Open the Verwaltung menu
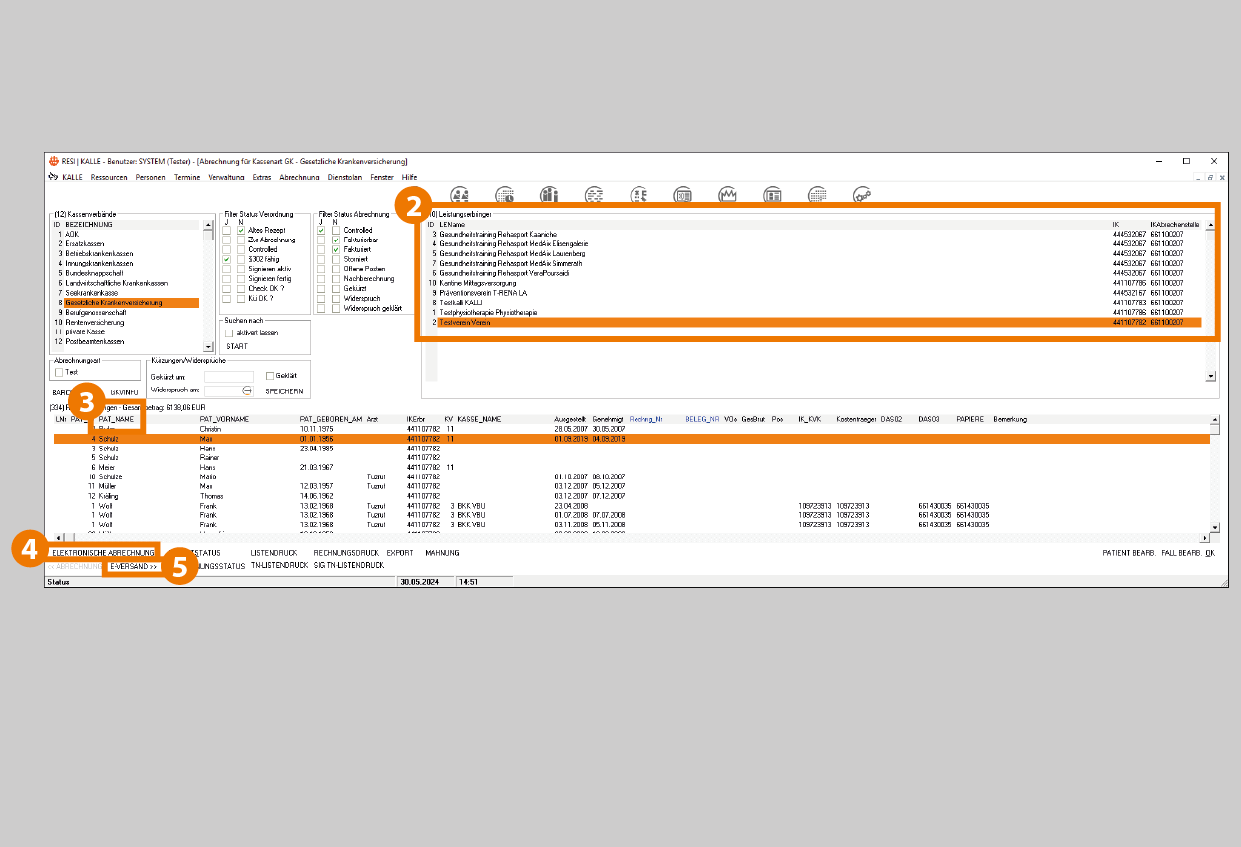1241x847 pixels. 226,177
